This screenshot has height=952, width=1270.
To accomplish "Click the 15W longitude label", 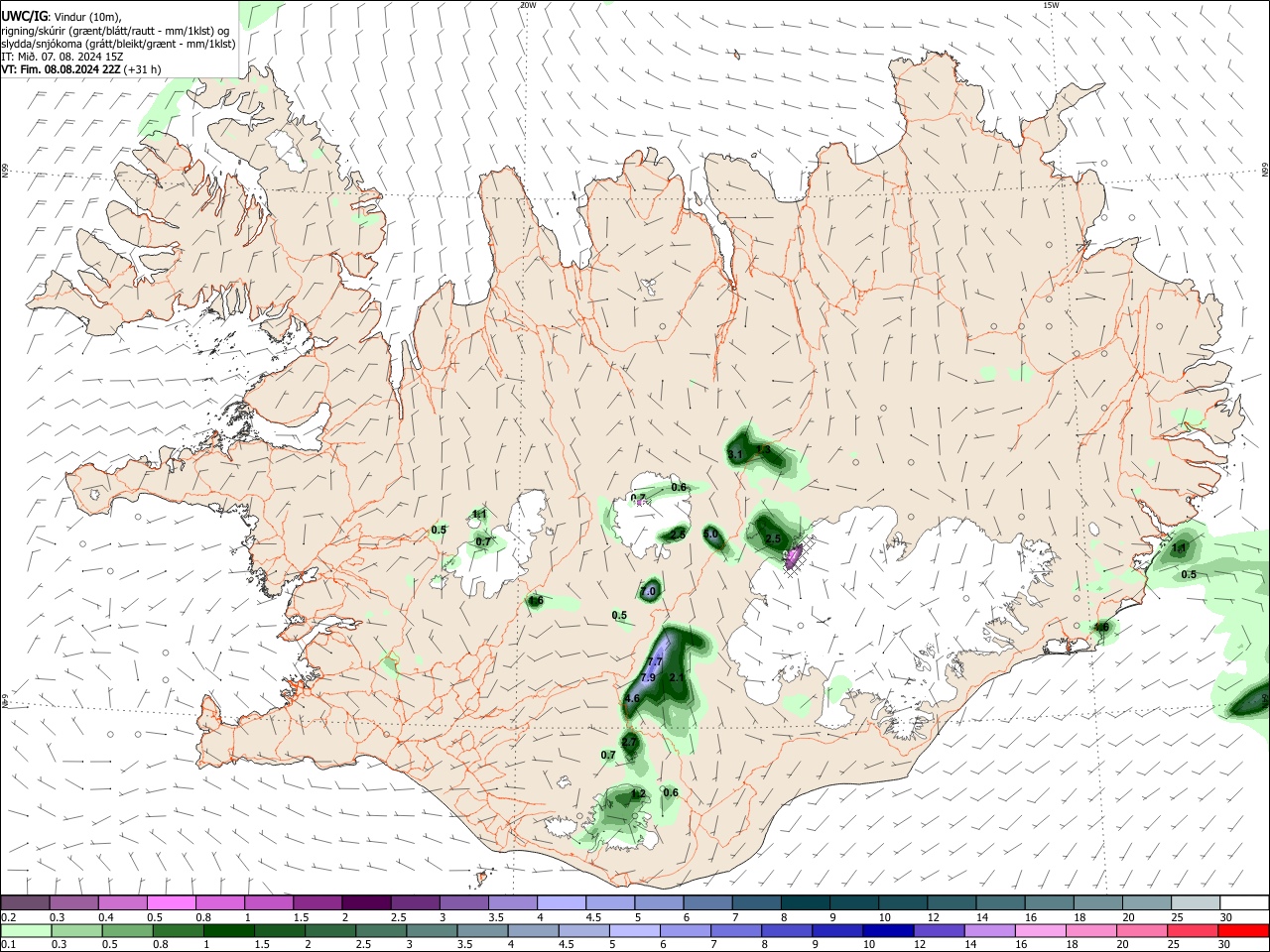I will pyautogui.click(x=1050, y=5).
